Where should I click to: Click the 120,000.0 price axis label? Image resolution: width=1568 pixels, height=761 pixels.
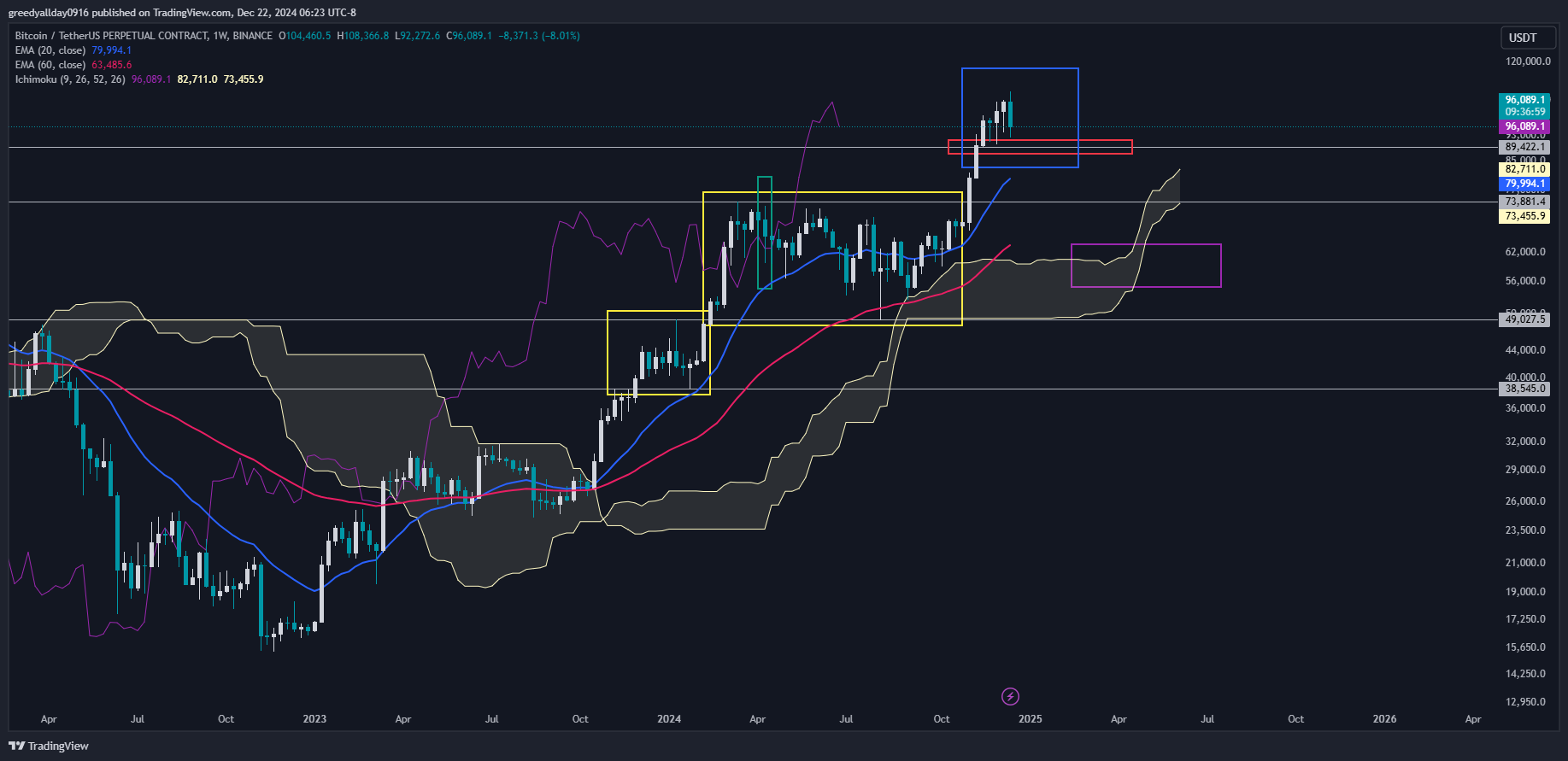click(1528, 61)
